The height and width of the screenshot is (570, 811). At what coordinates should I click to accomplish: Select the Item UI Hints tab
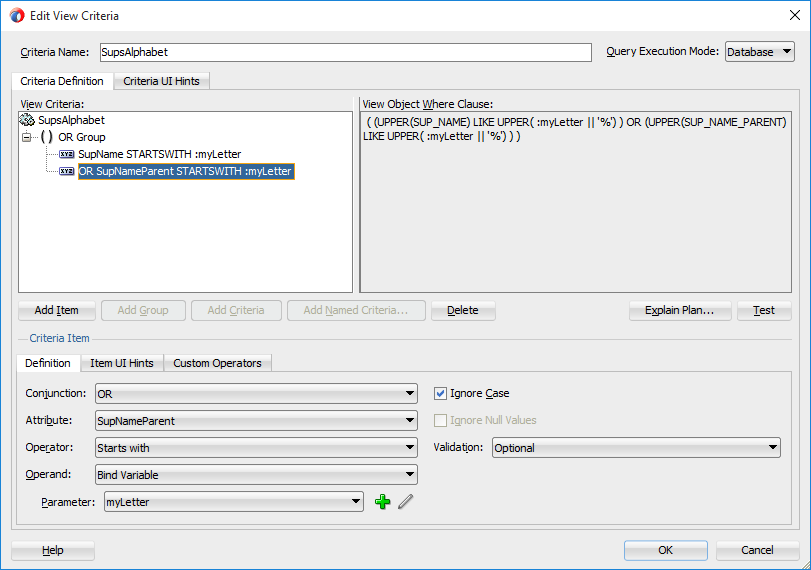pyautogui.click(x=122, y=363)
